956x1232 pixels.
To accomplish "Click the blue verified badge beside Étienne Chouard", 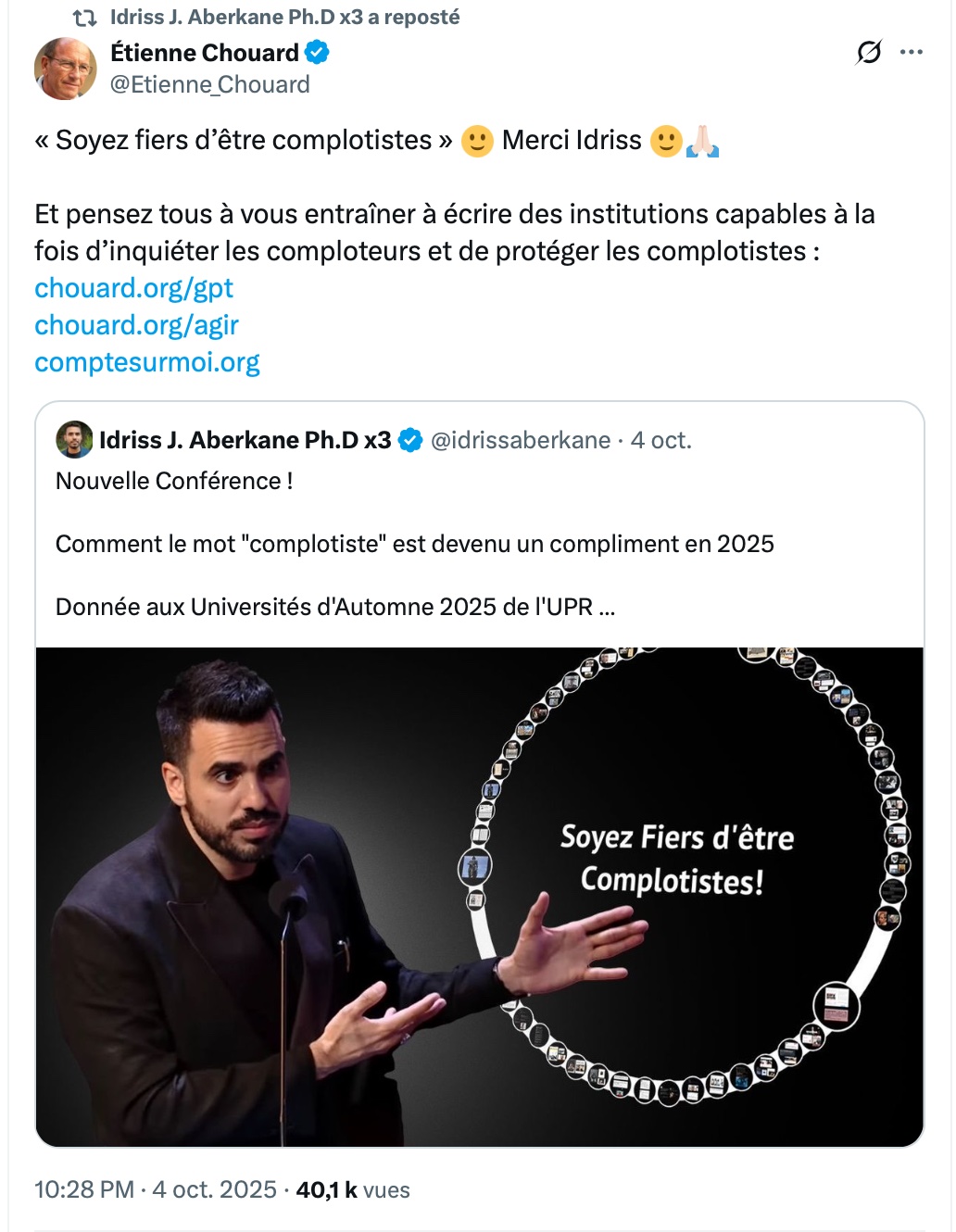I will tap(318, 53).
